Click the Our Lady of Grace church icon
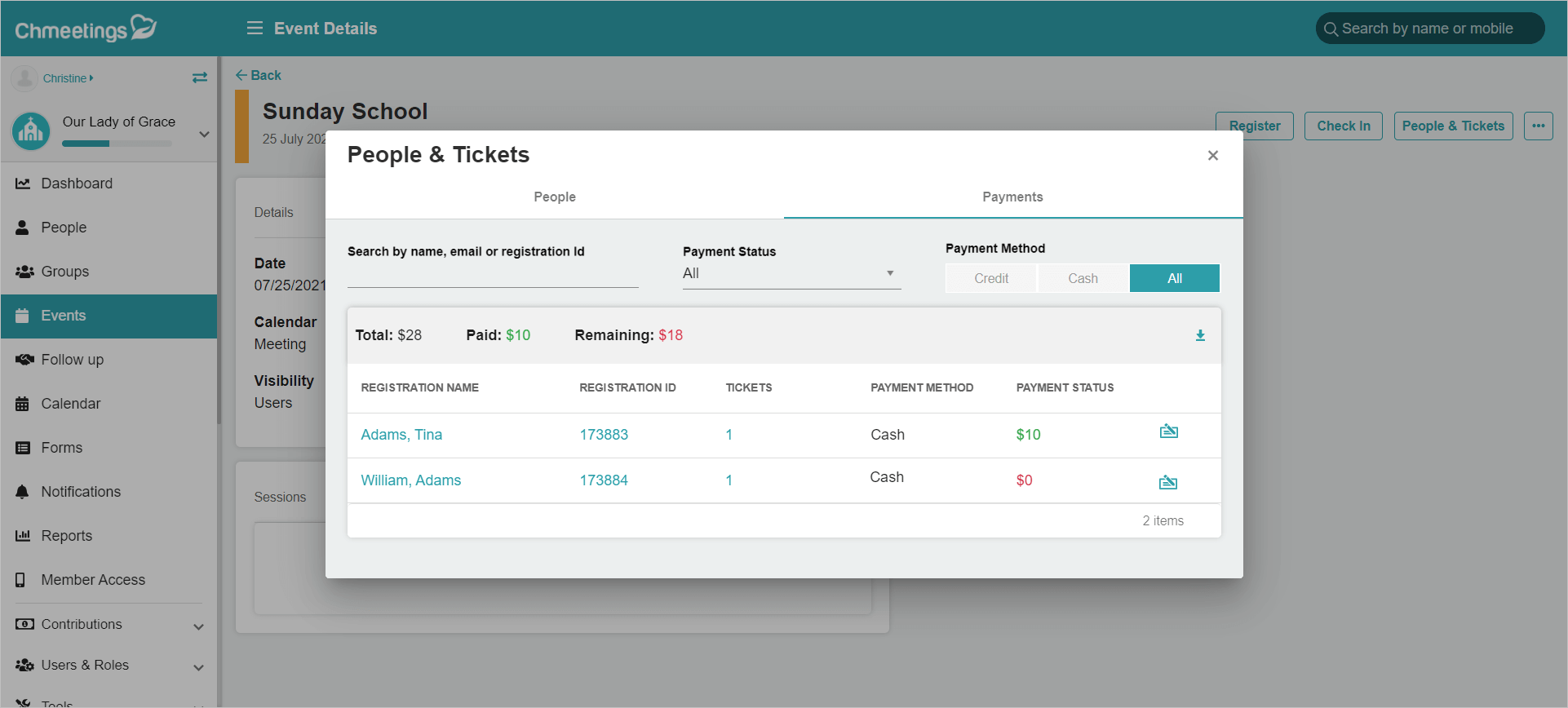The height and width of the screenshot is (708, 1568). pos(31,131)
